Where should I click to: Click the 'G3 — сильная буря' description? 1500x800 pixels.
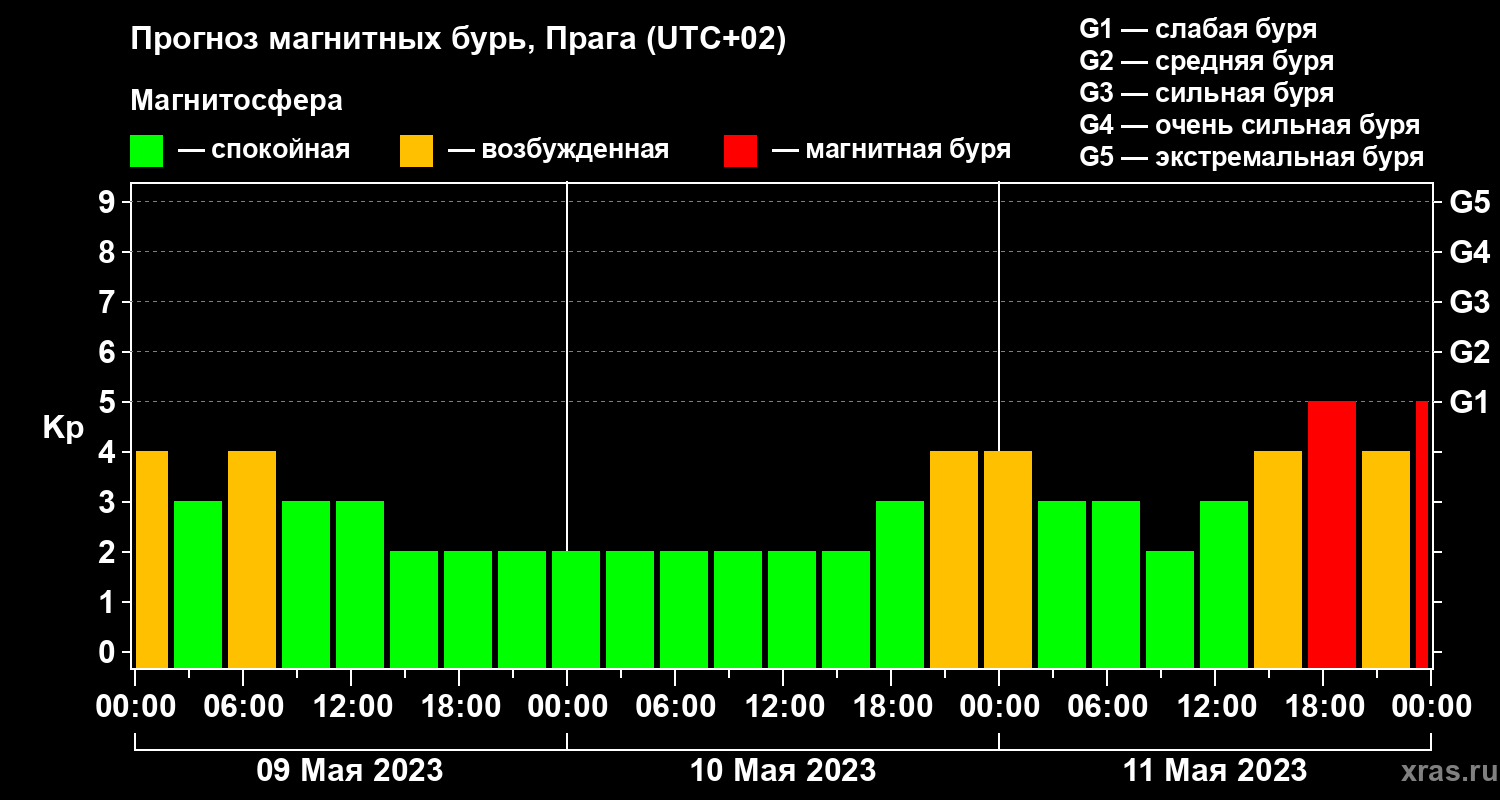(1206, 93)
